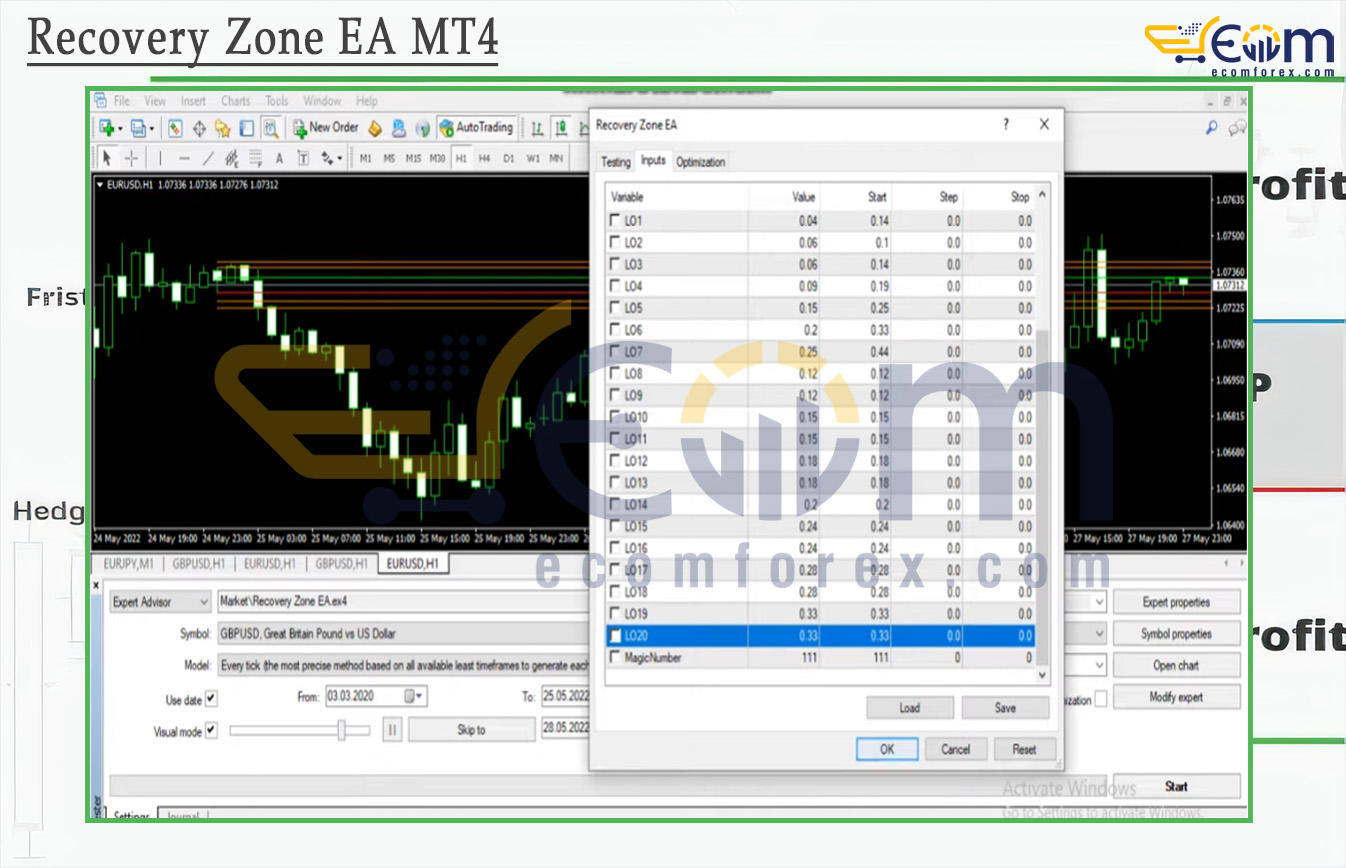Enable optimization checkbox for LO1 variable
1346x868 pixels.
[x=615, y=221]
